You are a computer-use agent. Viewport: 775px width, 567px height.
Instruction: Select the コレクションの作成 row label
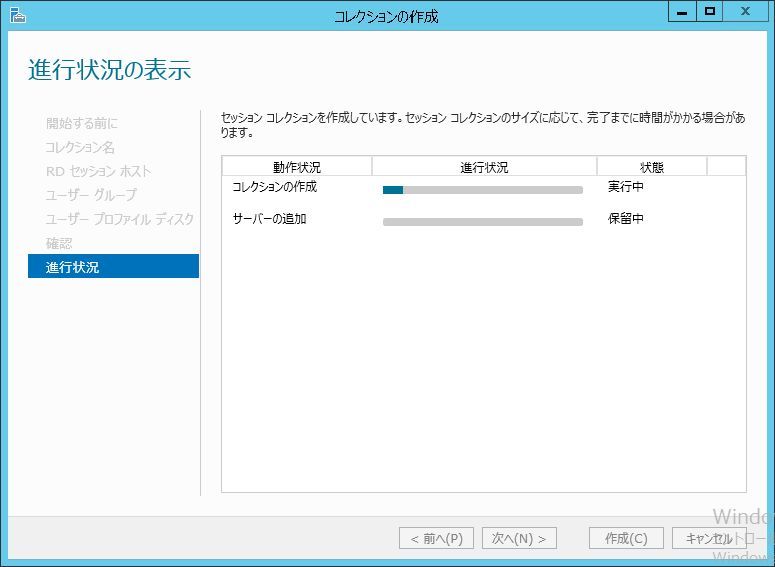274,187
